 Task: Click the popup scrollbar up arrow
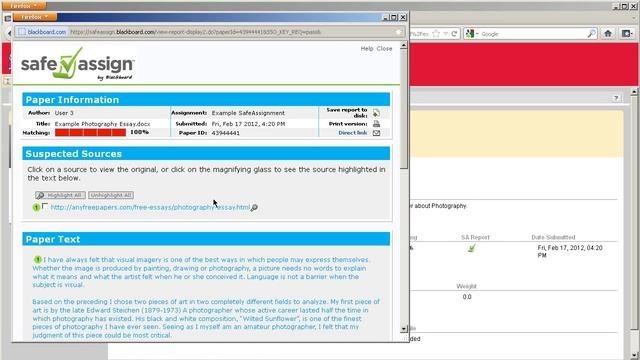pos(404,45)
